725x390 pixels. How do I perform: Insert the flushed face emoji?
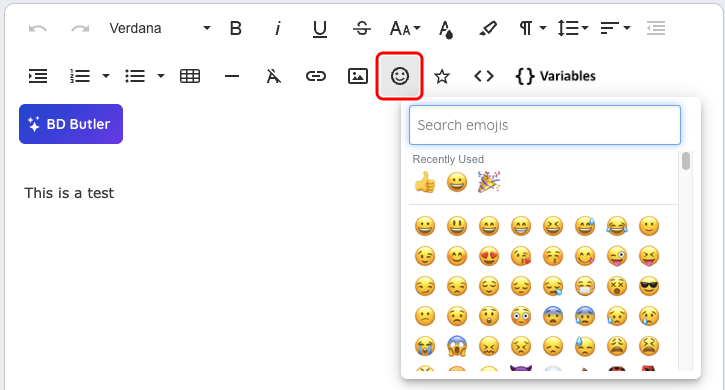pyautogui.click(x=521, y=316)
